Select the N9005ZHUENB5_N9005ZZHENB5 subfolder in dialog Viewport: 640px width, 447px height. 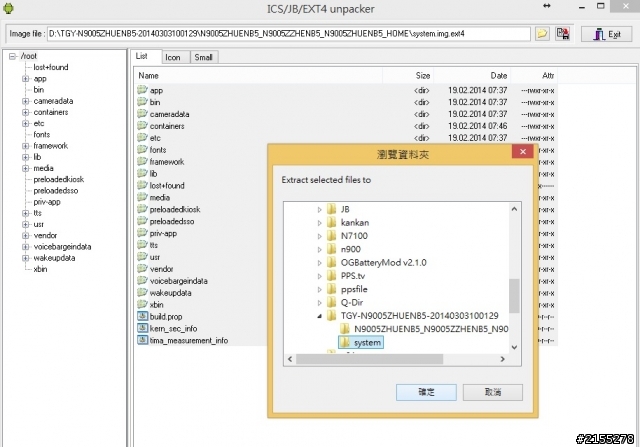[431, 329]
